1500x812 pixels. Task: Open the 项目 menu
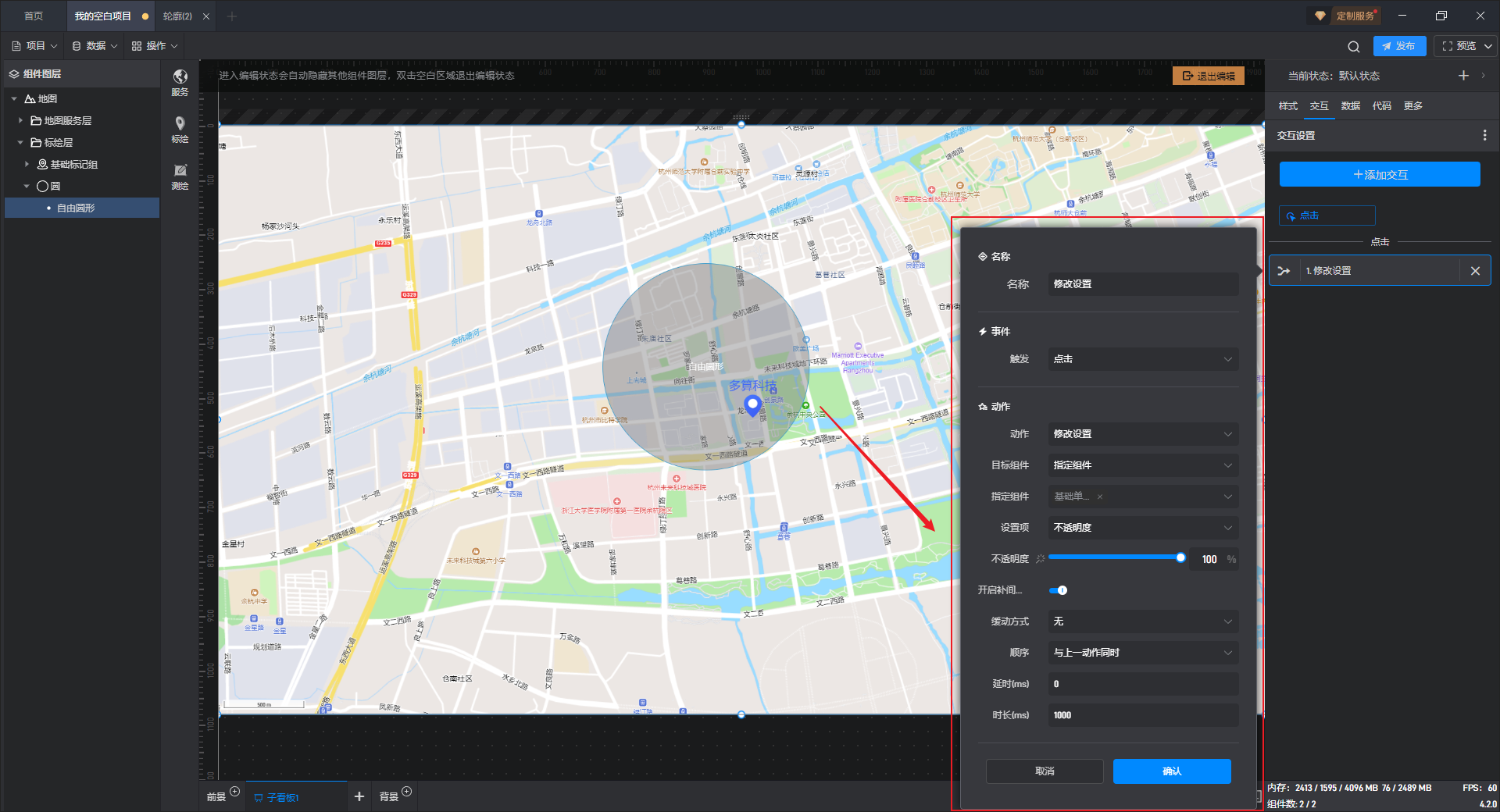35,46
